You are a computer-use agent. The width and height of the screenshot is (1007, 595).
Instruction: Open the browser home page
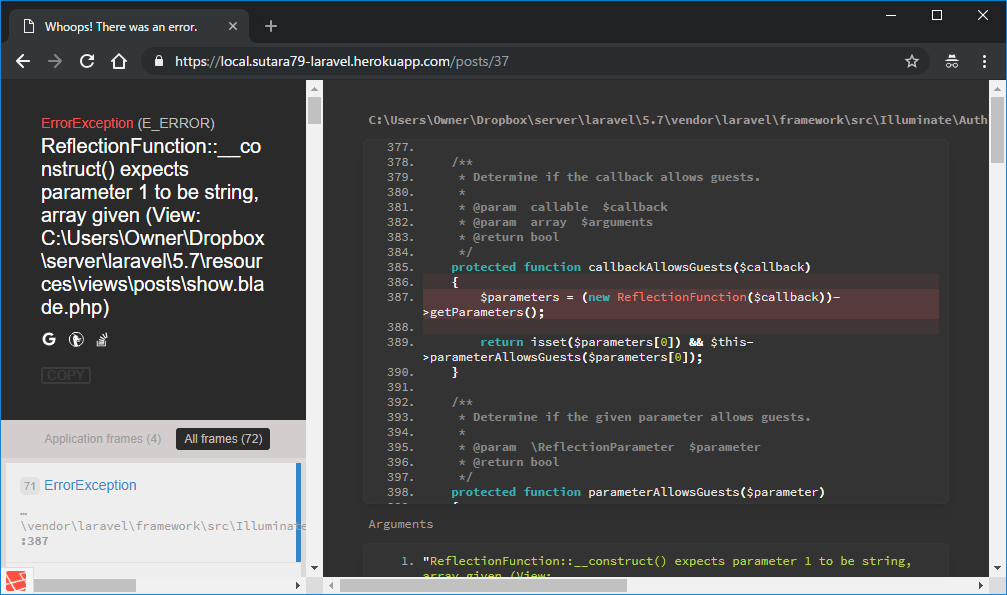click(120, 61)
